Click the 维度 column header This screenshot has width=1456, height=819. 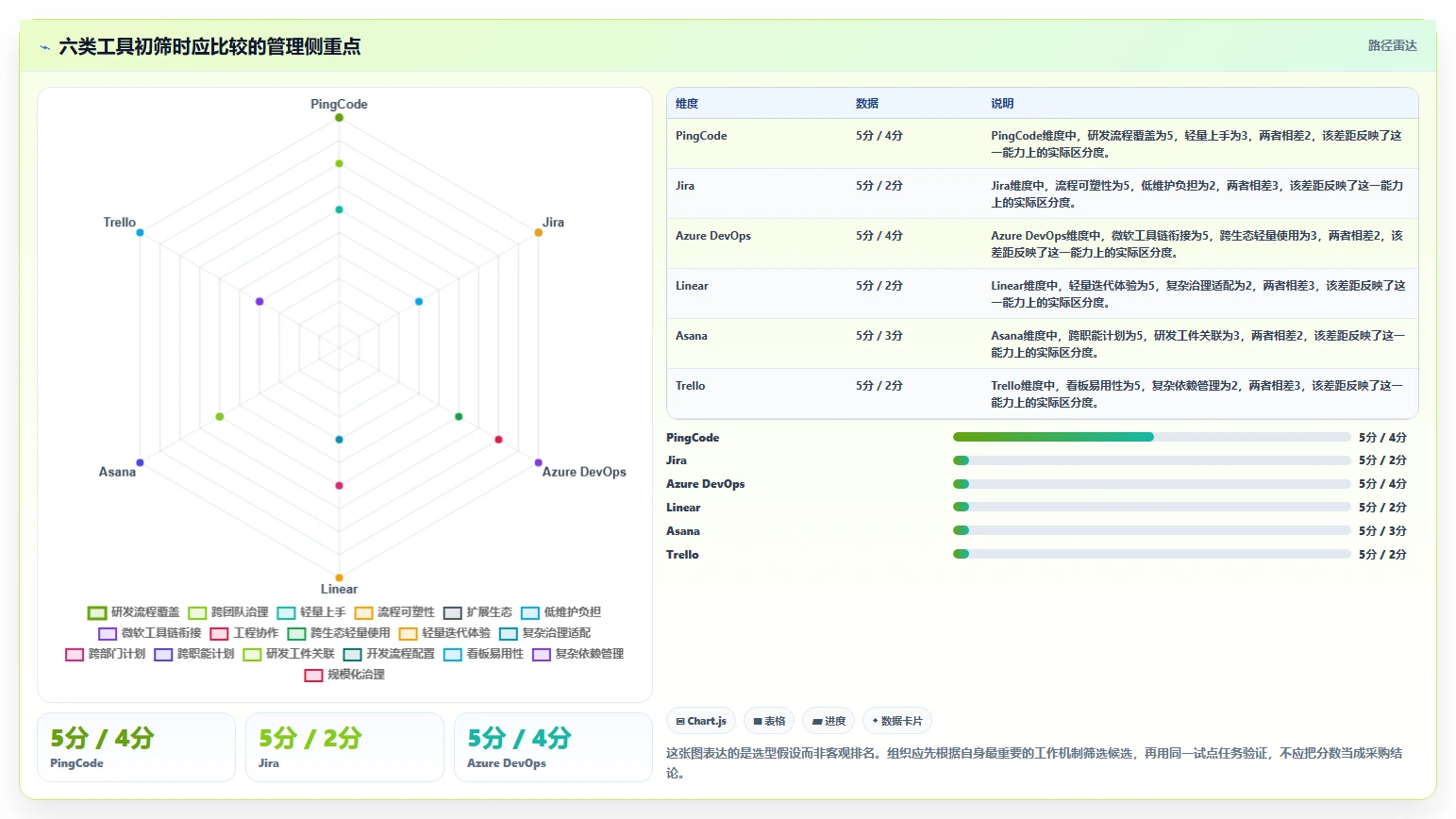[x=687, y=104]
